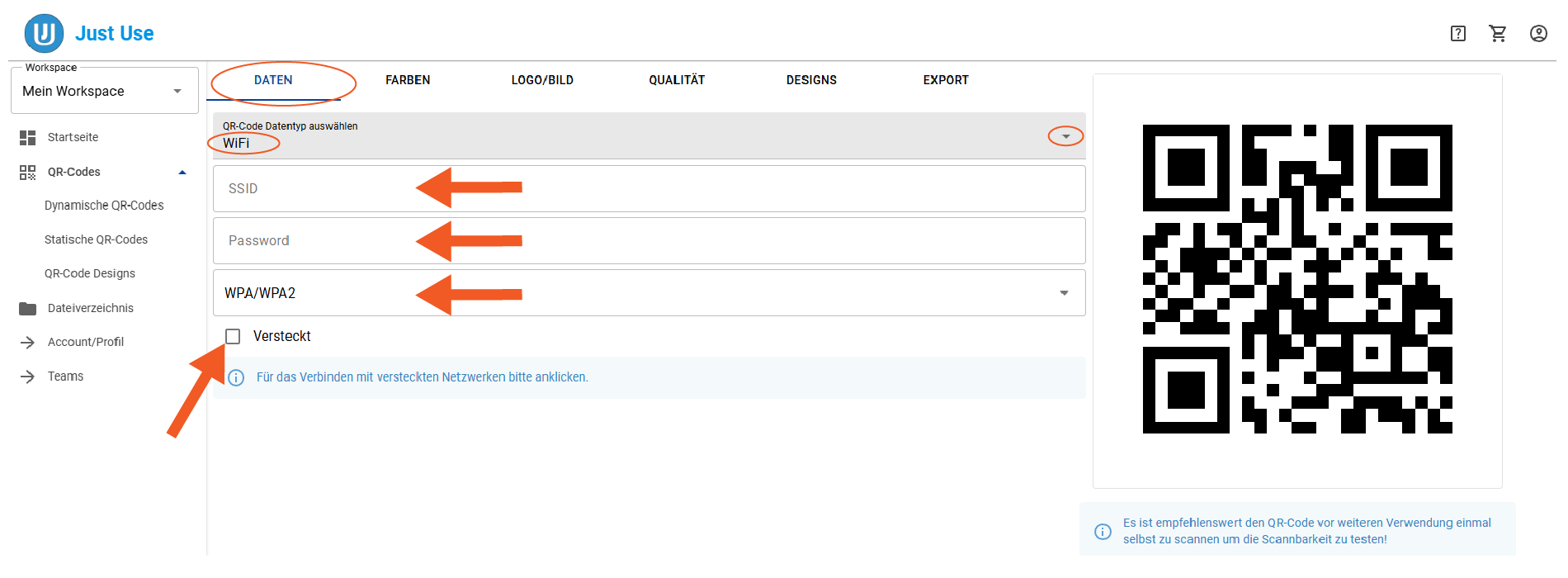Open the shopping cart icon
This screenshot has height=578, width=1568.
tap(1498, 33)
